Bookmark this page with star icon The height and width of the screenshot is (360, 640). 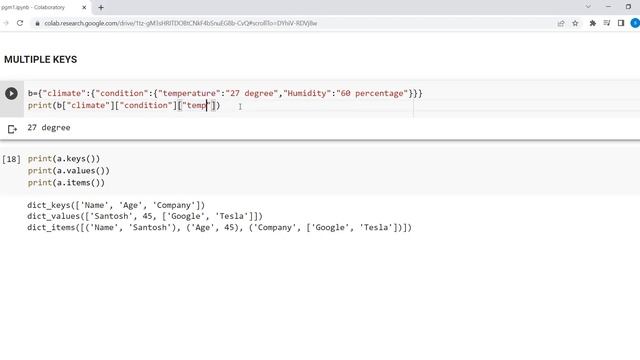point(575,23)
